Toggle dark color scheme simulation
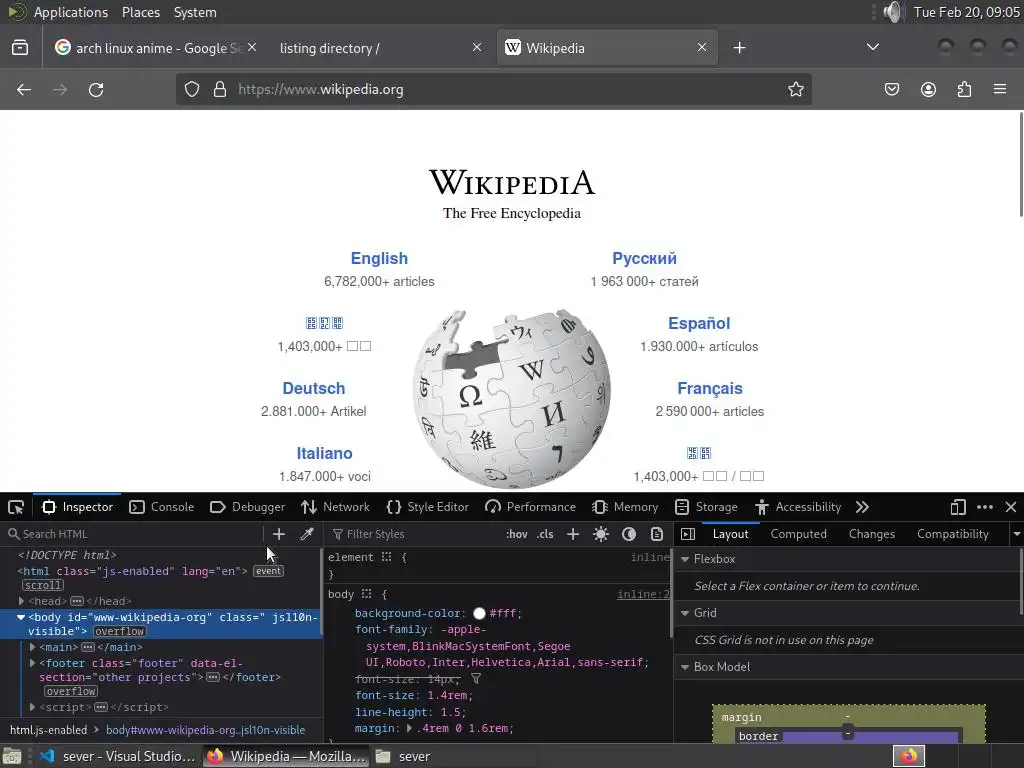The image size is (1024, 768). coord(629,534)
